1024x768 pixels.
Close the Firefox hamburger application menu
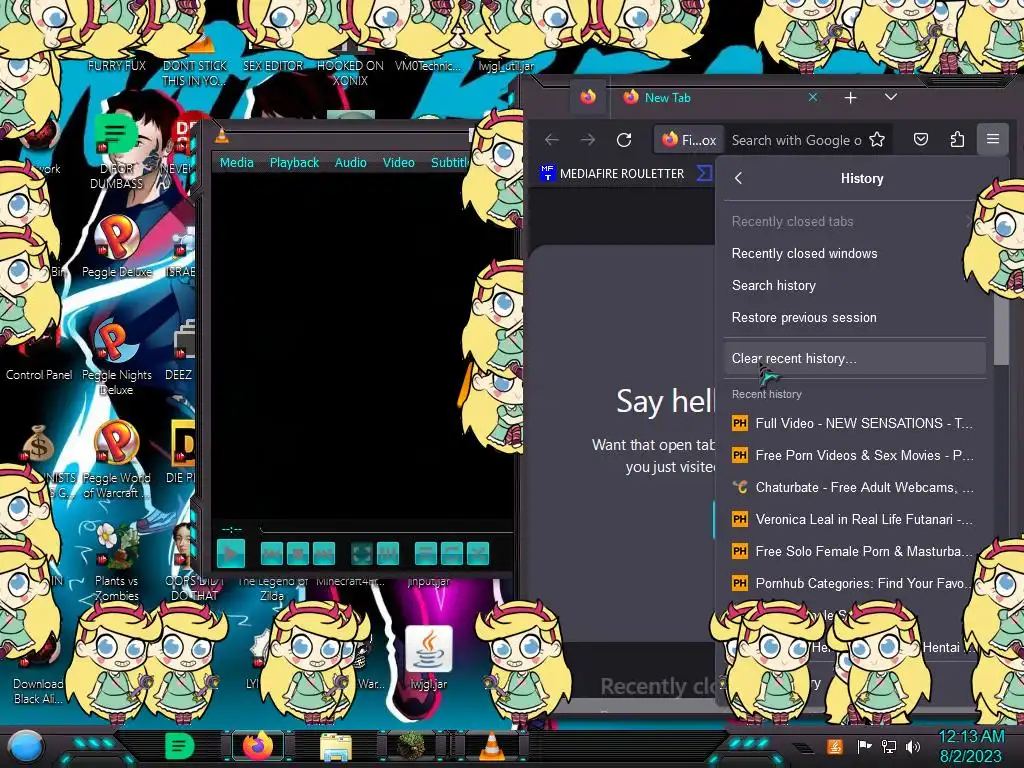[993, 139]
